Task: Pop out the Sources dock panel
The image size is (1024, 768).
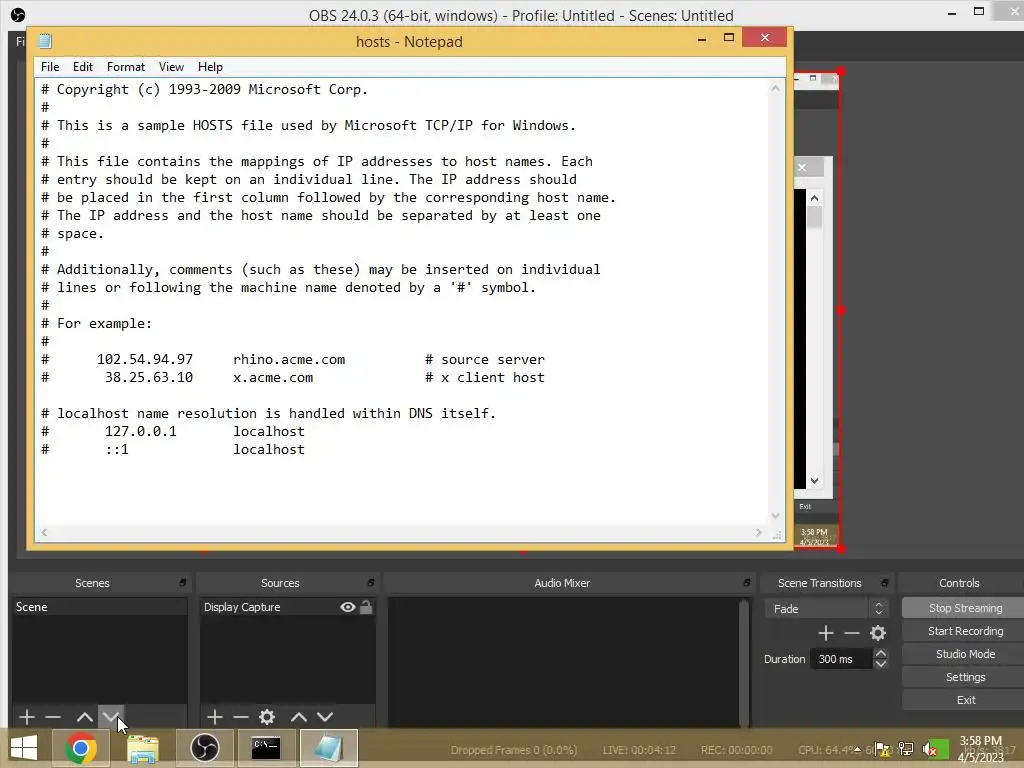Action: (371, 583)
